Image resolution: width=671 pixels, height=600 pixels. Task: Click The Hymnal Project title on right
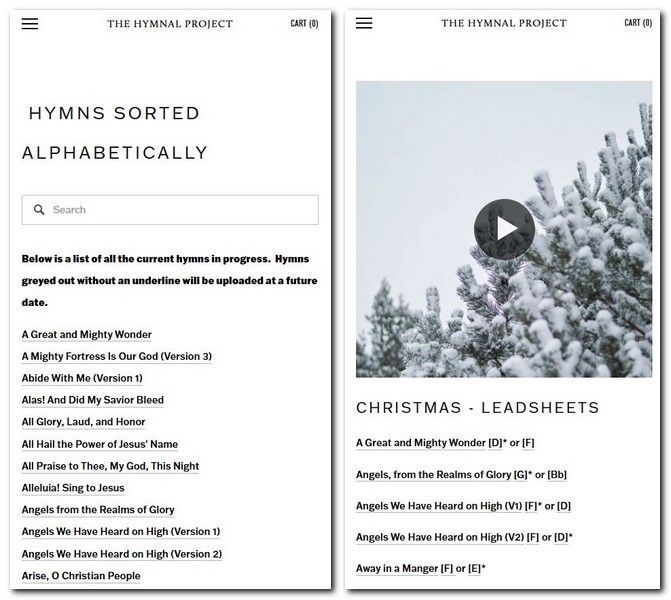click(504, 23)
